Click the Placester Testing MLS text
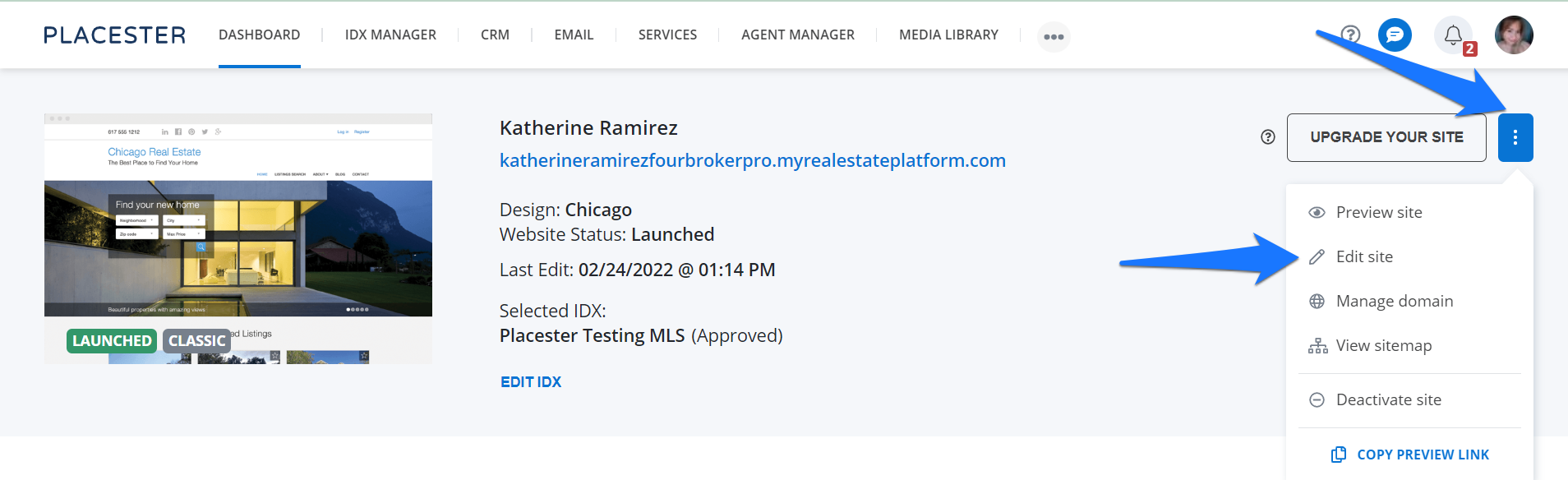1568x480 pixels. [x=592, y=335]
